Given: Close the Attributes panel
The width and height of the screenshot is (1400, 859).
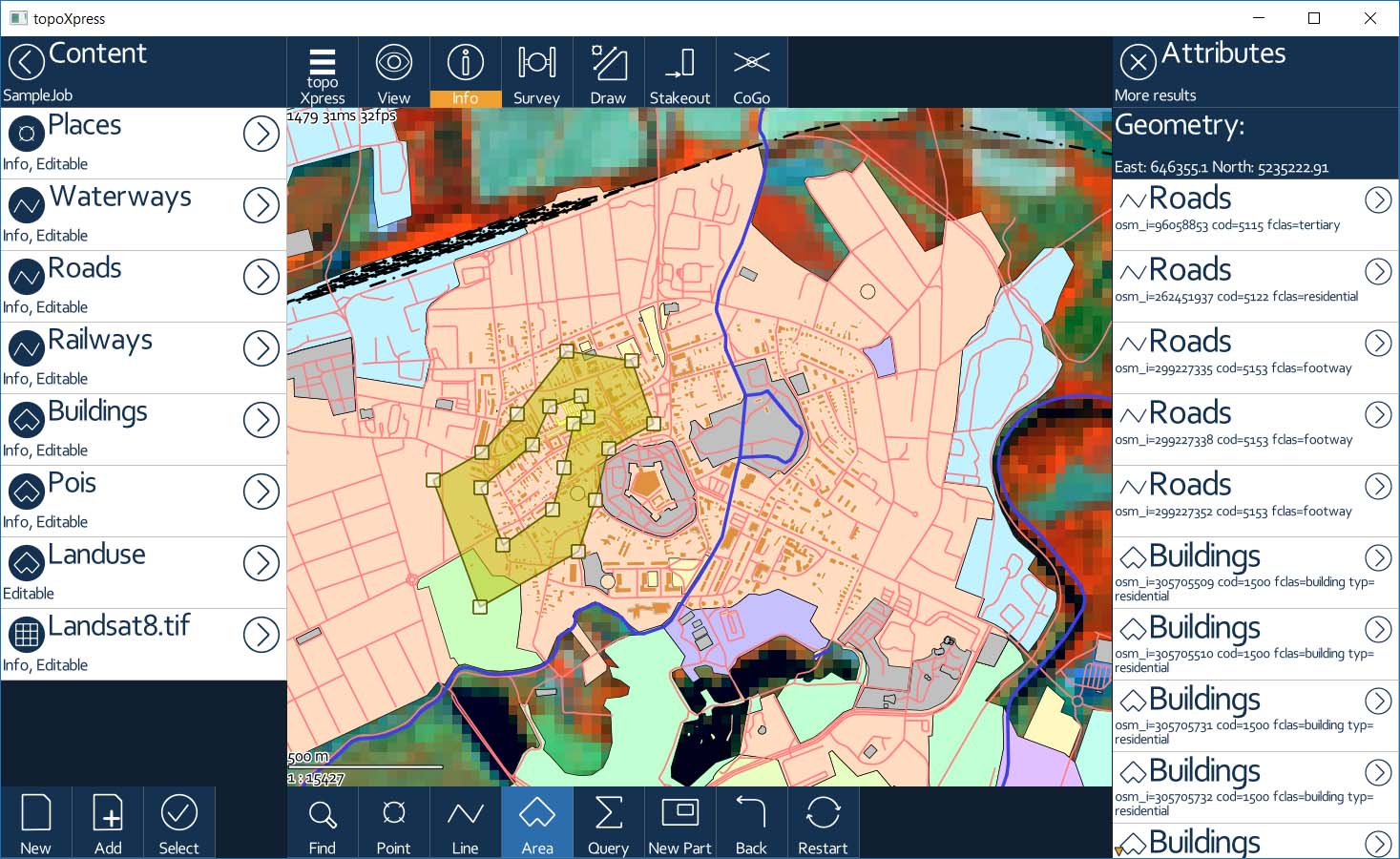Looking at the screenshot, I should pyautogui.click(x=1138, y=63).
